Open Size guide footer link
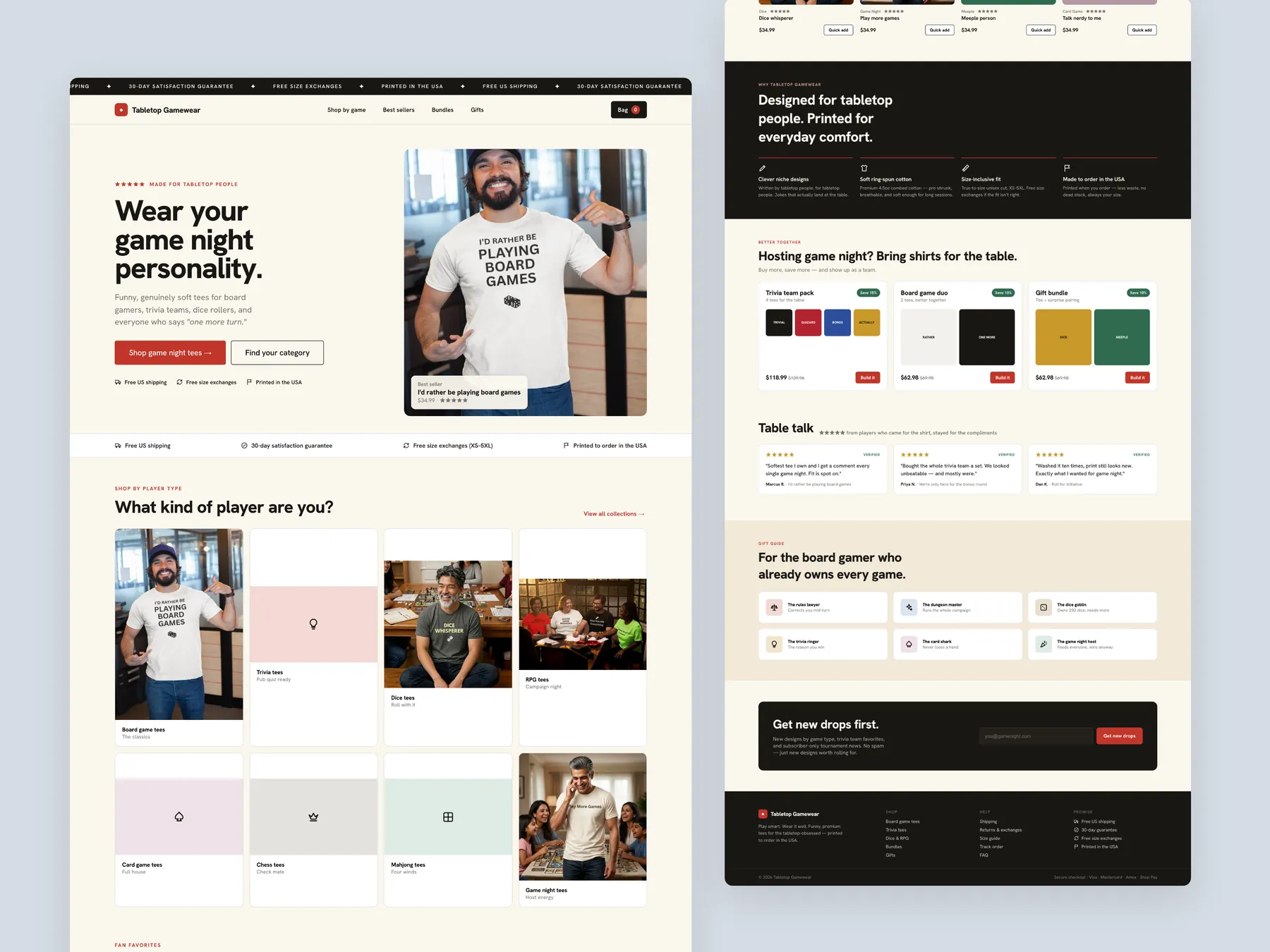1270x952 pixels. click(989, 838)
